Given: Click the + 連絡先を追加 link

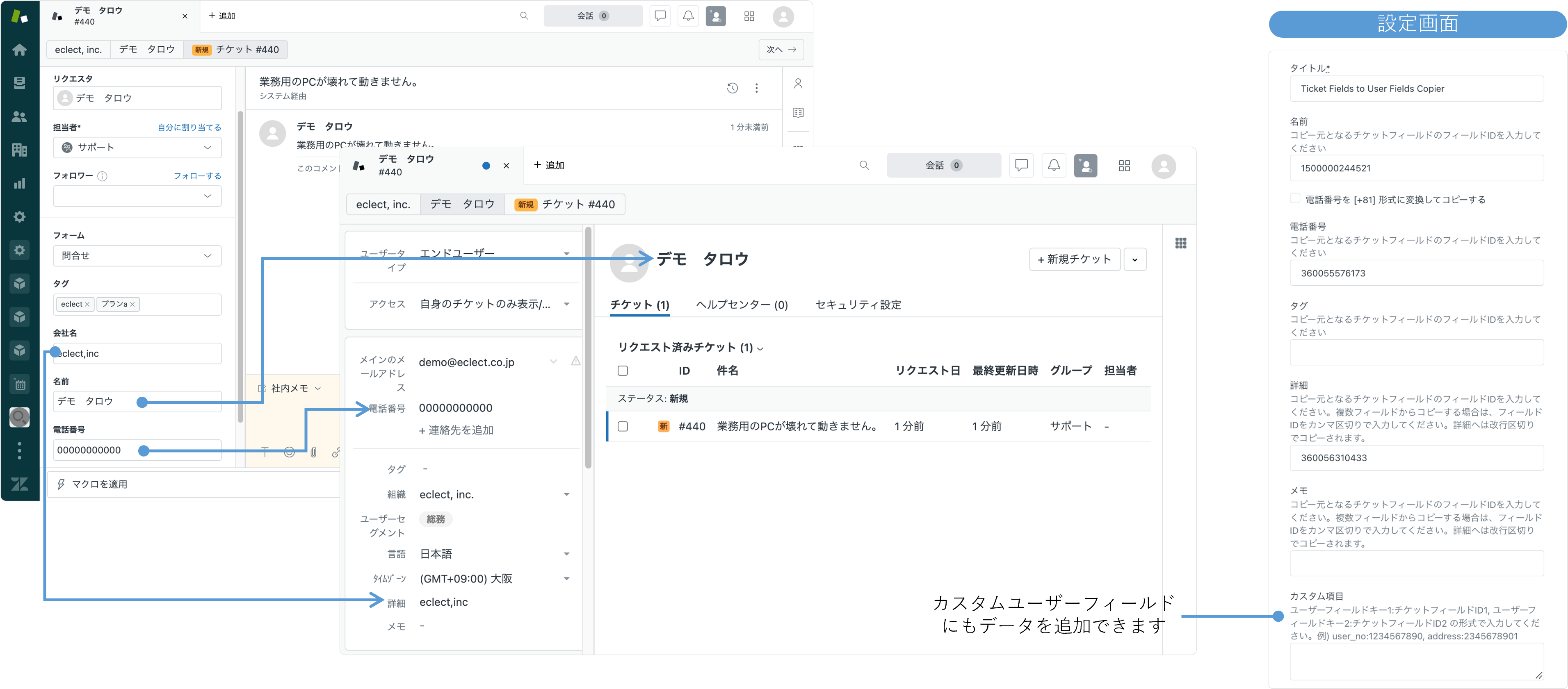Looking at the screenshot, I should point(456,430).
